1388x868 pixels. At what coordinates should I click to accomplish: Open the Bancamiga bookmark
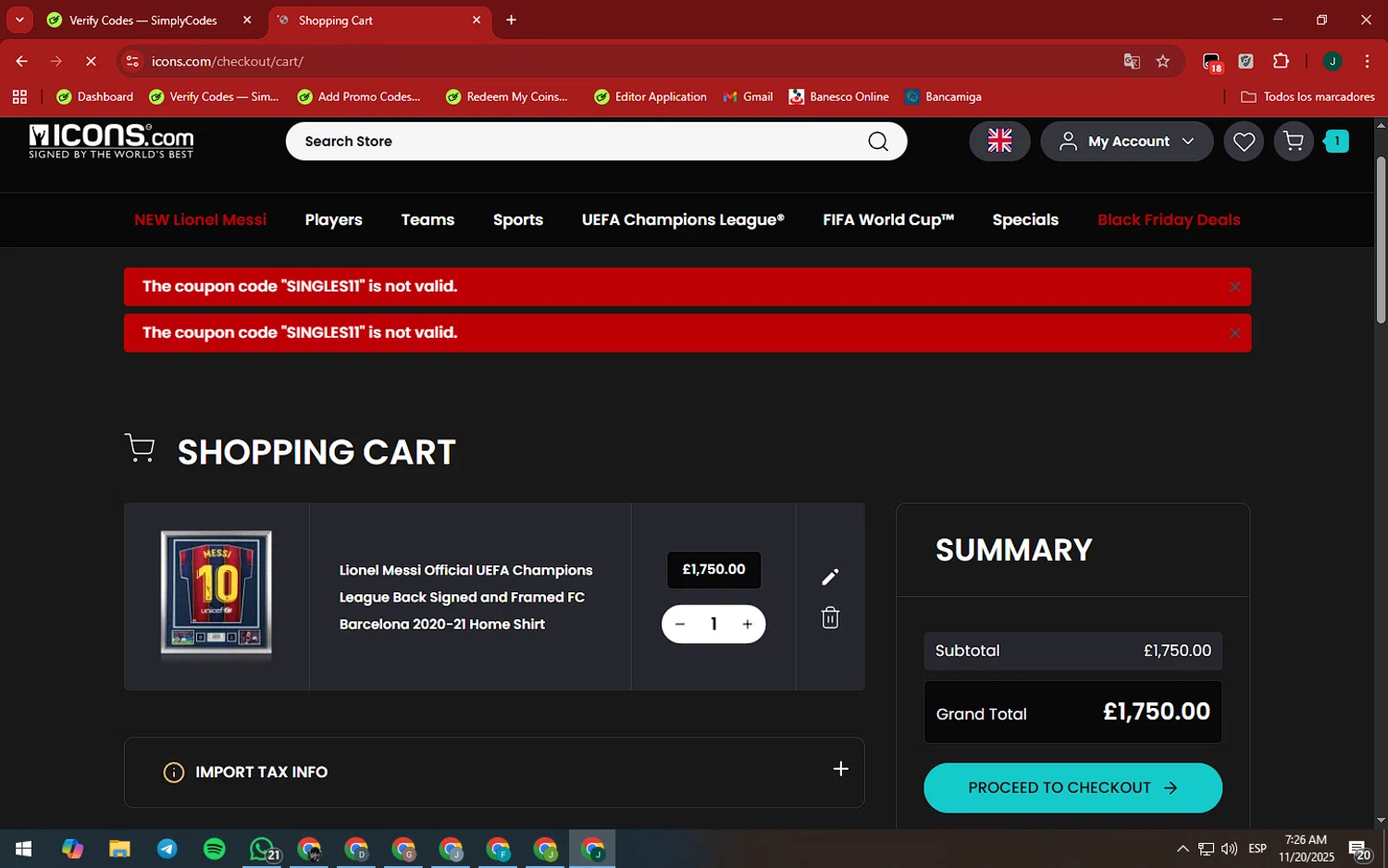tap(944, 97)
